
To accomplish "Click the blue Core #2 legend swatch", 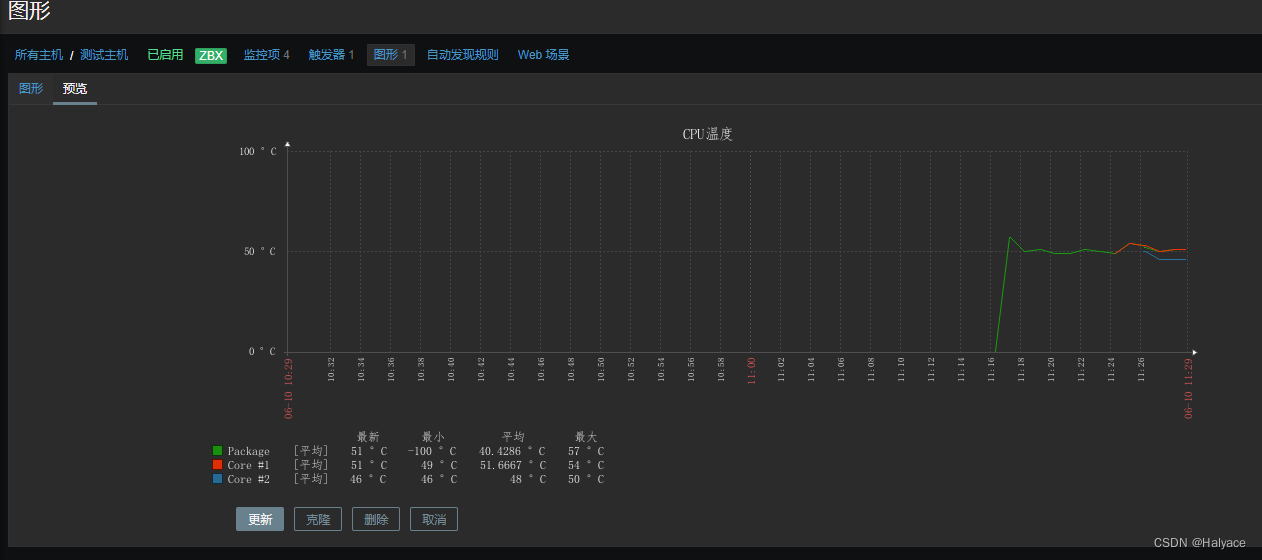I will pos(218,479).
